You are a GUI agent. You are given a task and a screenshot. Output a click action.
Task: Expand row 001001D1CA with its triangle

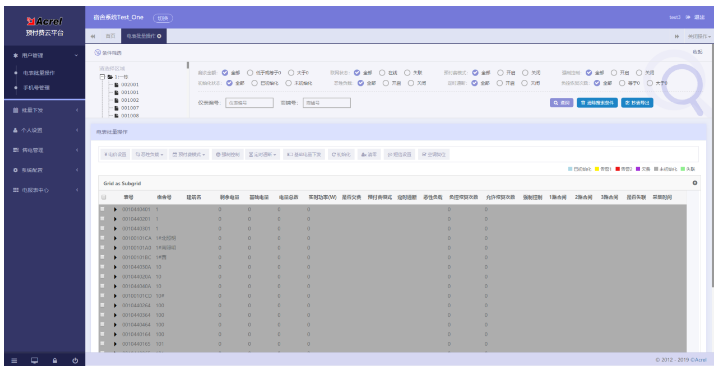115,238
